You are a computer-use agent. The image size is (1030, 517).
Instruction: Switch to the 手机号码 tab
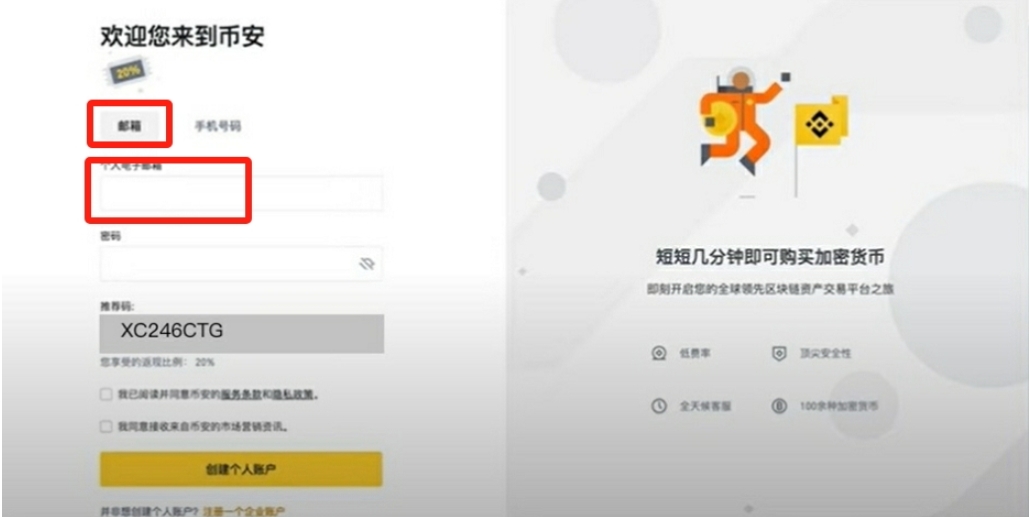(x=217, y=126)
